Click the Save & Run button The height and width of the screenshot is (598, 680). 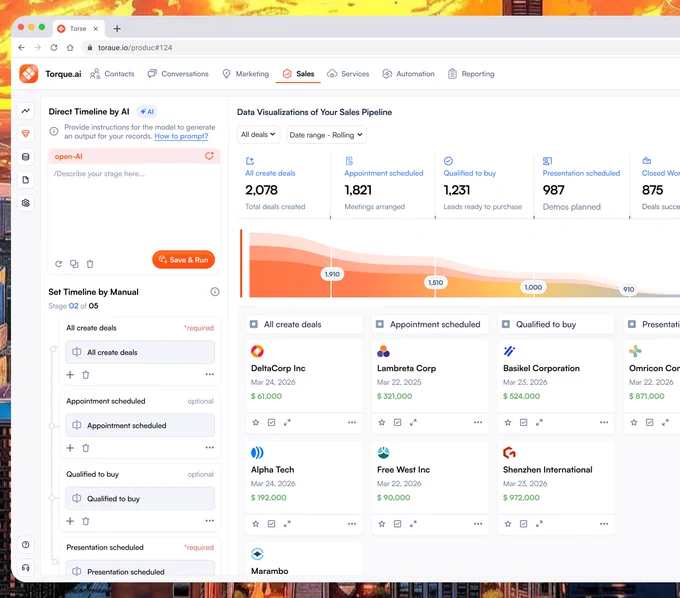pos(183,259)
